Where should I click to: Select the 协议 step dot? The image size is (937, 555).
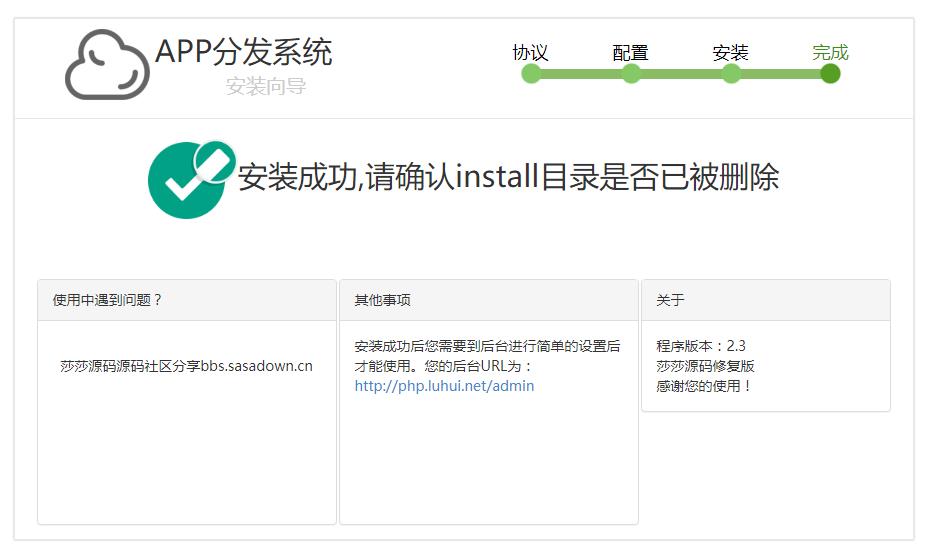pos(531,74)
